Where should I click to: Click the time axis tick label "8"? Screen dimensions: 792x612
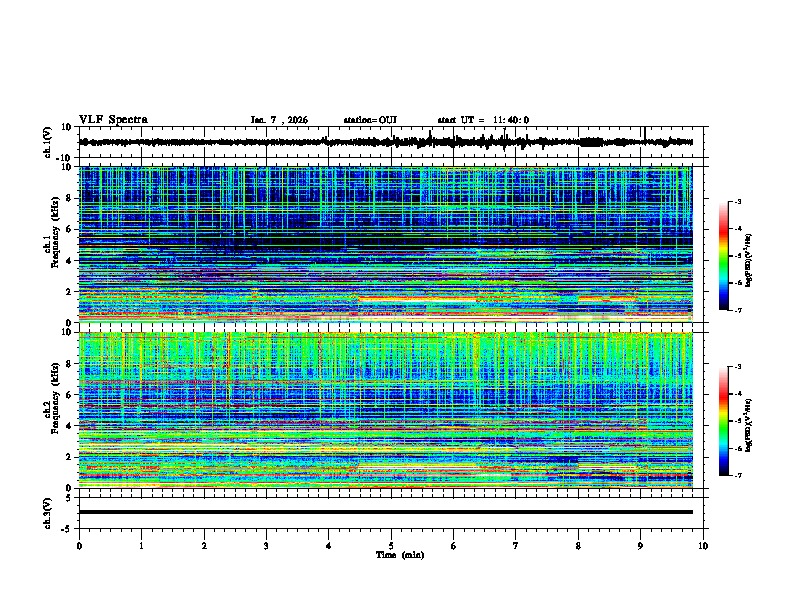tap(578, 546)
